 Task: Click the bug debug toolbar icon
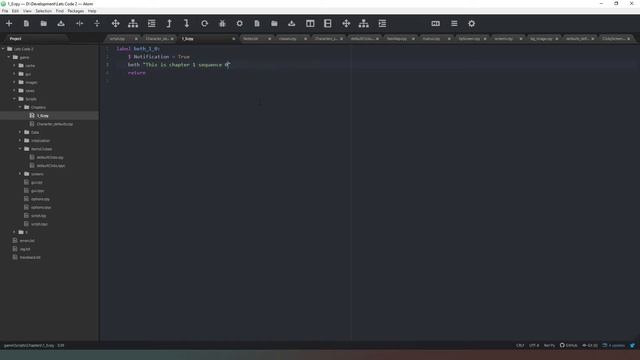click(222, 24)
